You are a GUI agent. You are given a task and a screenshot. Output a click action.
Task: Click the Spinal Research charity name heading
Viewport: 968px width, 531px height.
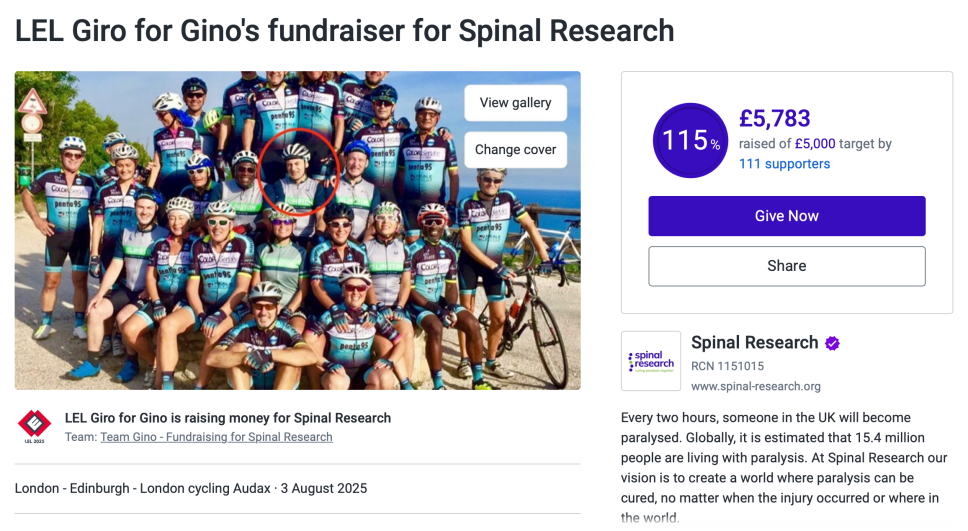tap(754, 343)
